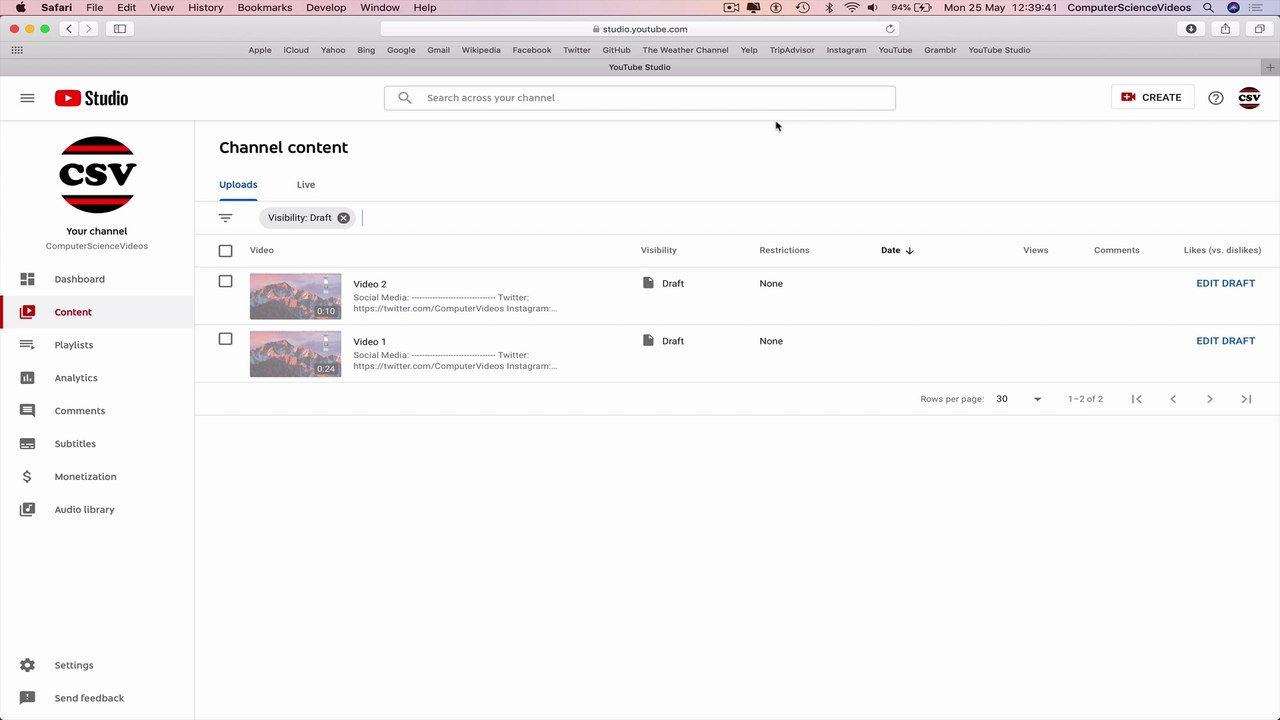The image size is (1280, 720).
Task: Click the Settings gear icon
Action: pos(27,665)
